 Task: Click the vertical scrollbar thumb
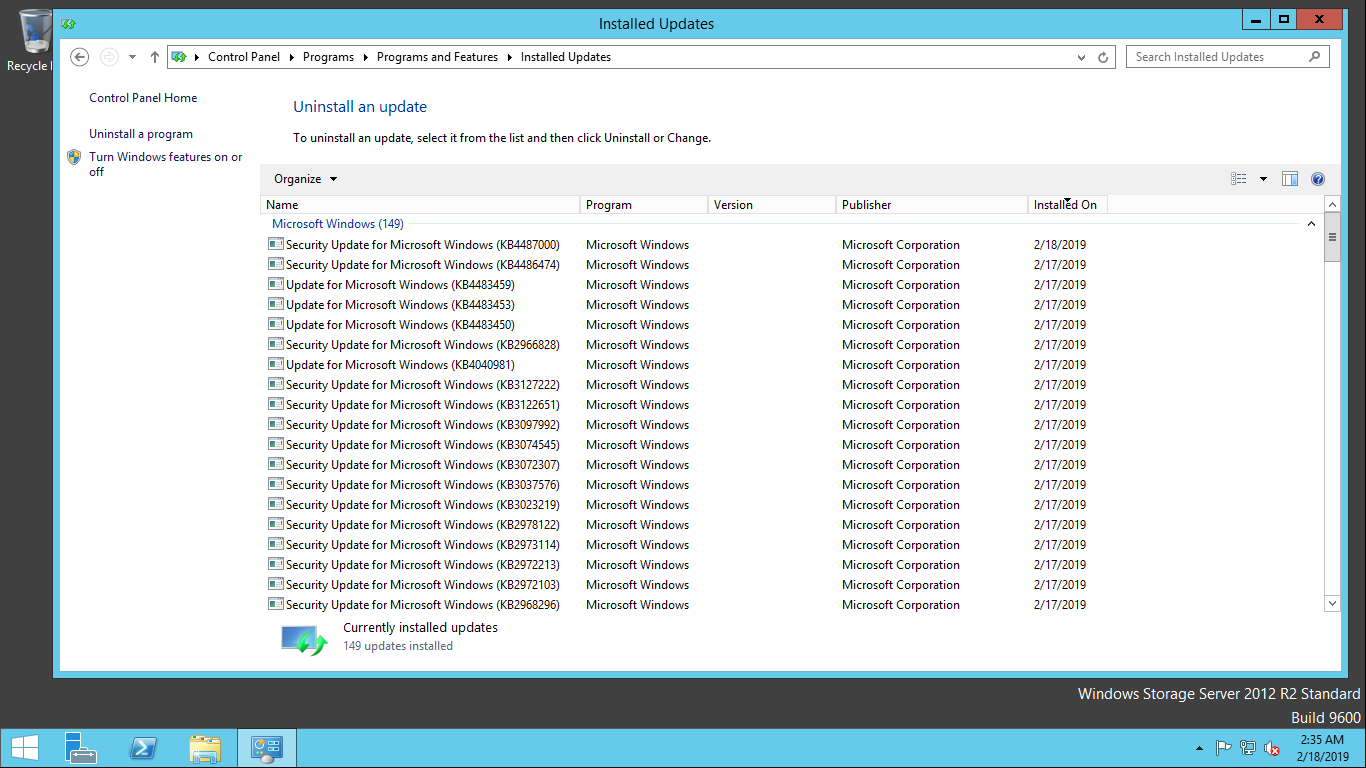tap(1332, 237)
